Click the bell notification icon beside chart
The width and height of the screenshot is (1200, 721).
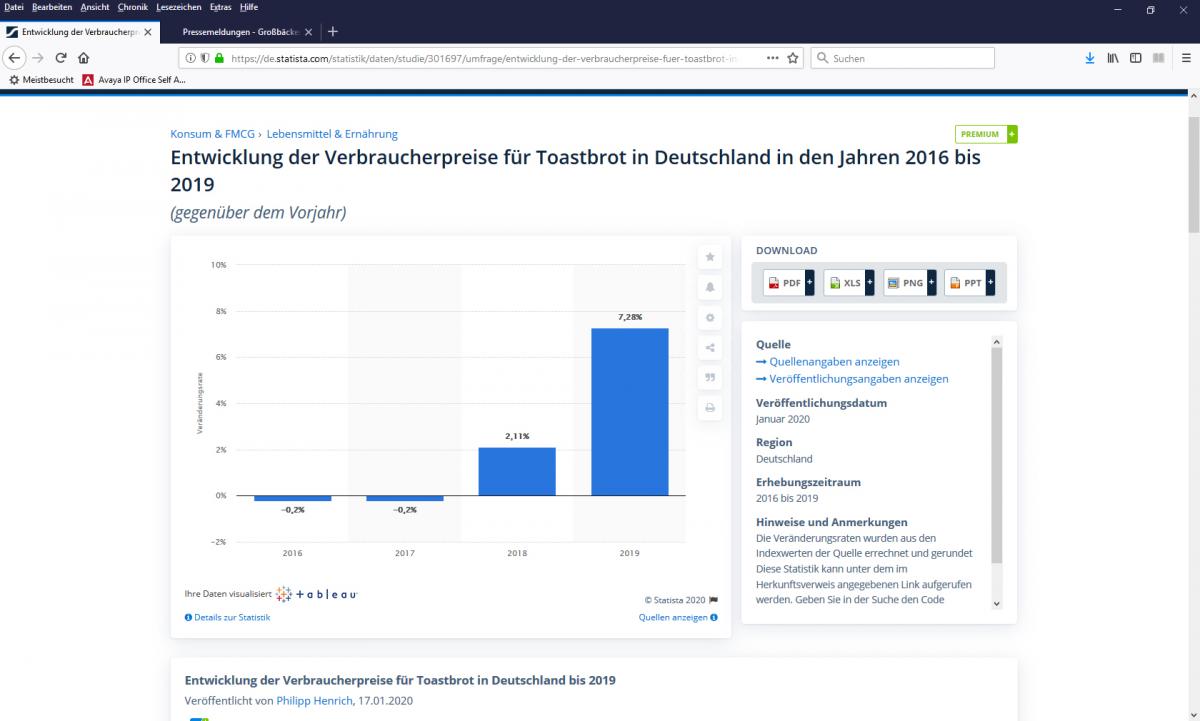[x=710, y=287]
